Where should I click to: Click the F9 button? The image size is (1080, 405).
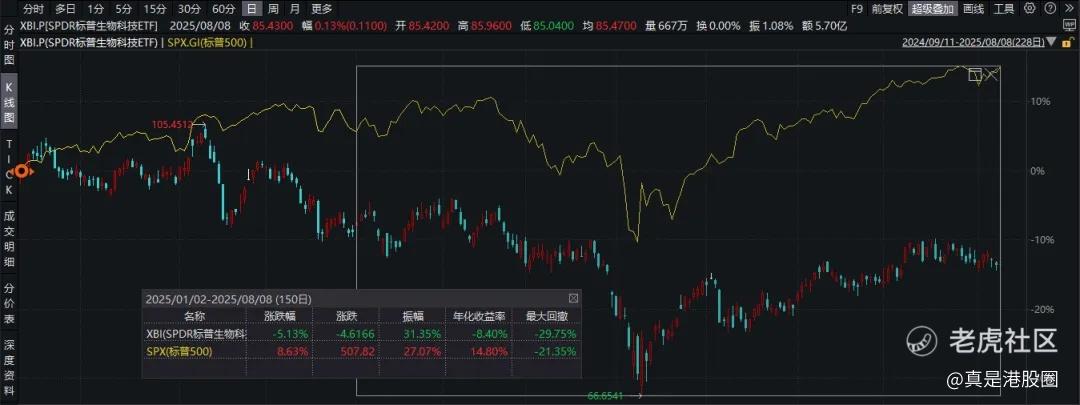[857, 9]
